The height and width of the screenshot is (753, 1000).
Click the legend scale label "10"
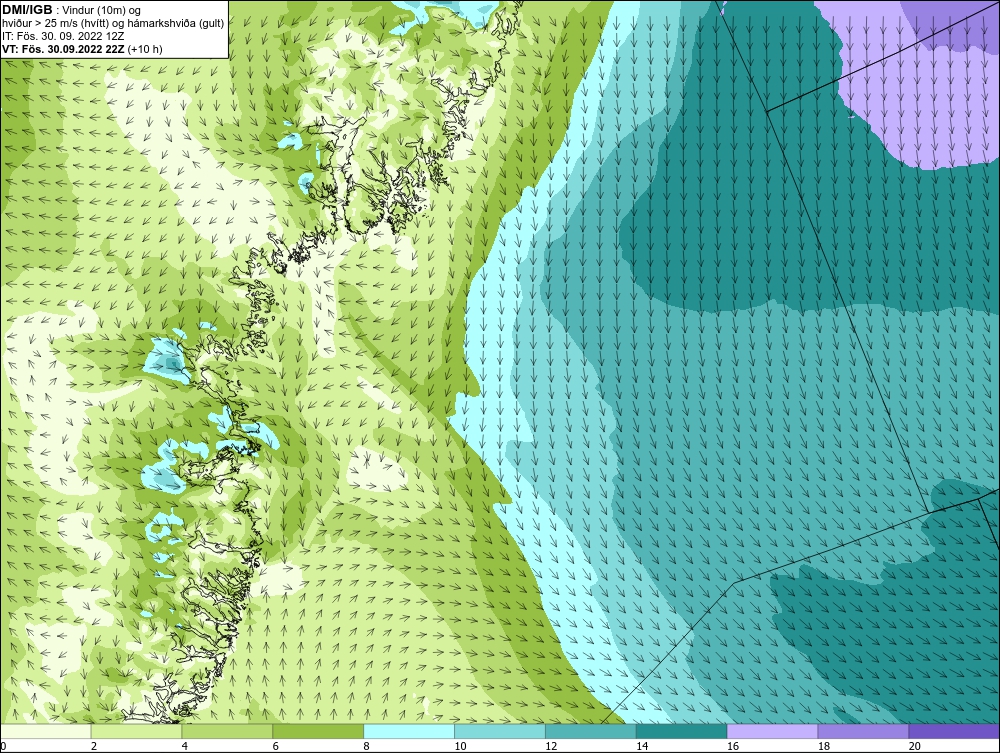460,746
